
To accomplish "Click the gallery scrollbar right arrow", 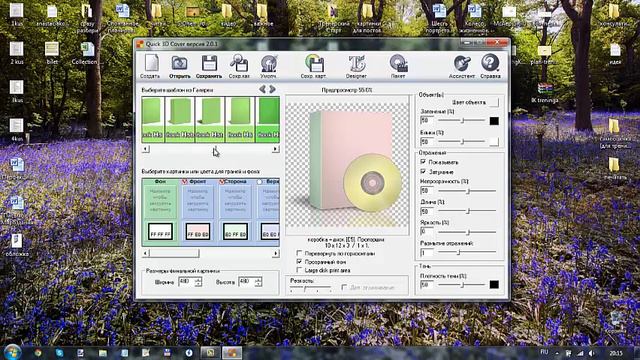I will 276,149.
